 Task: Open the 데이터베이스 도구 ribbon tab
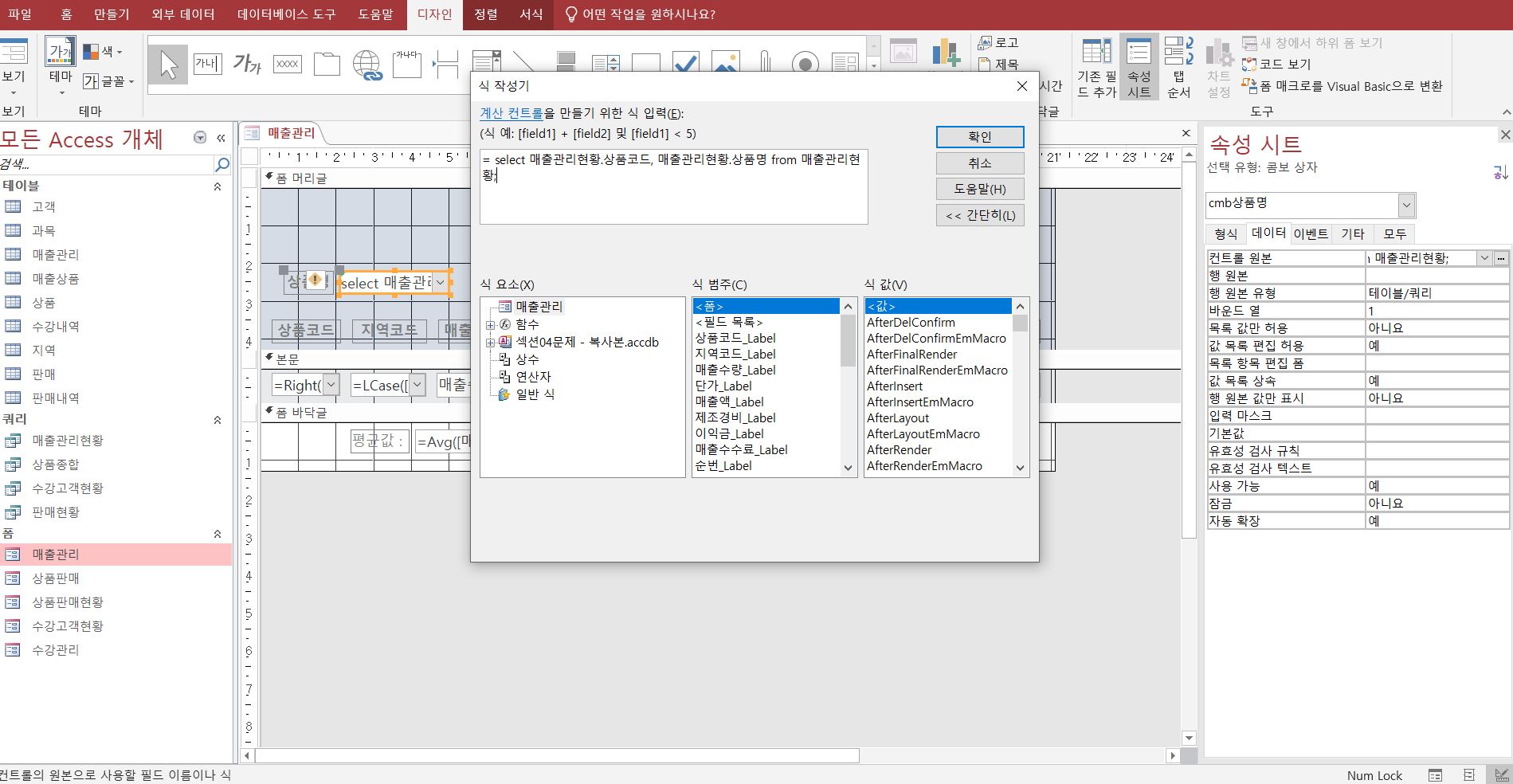(x=286, y=14)
